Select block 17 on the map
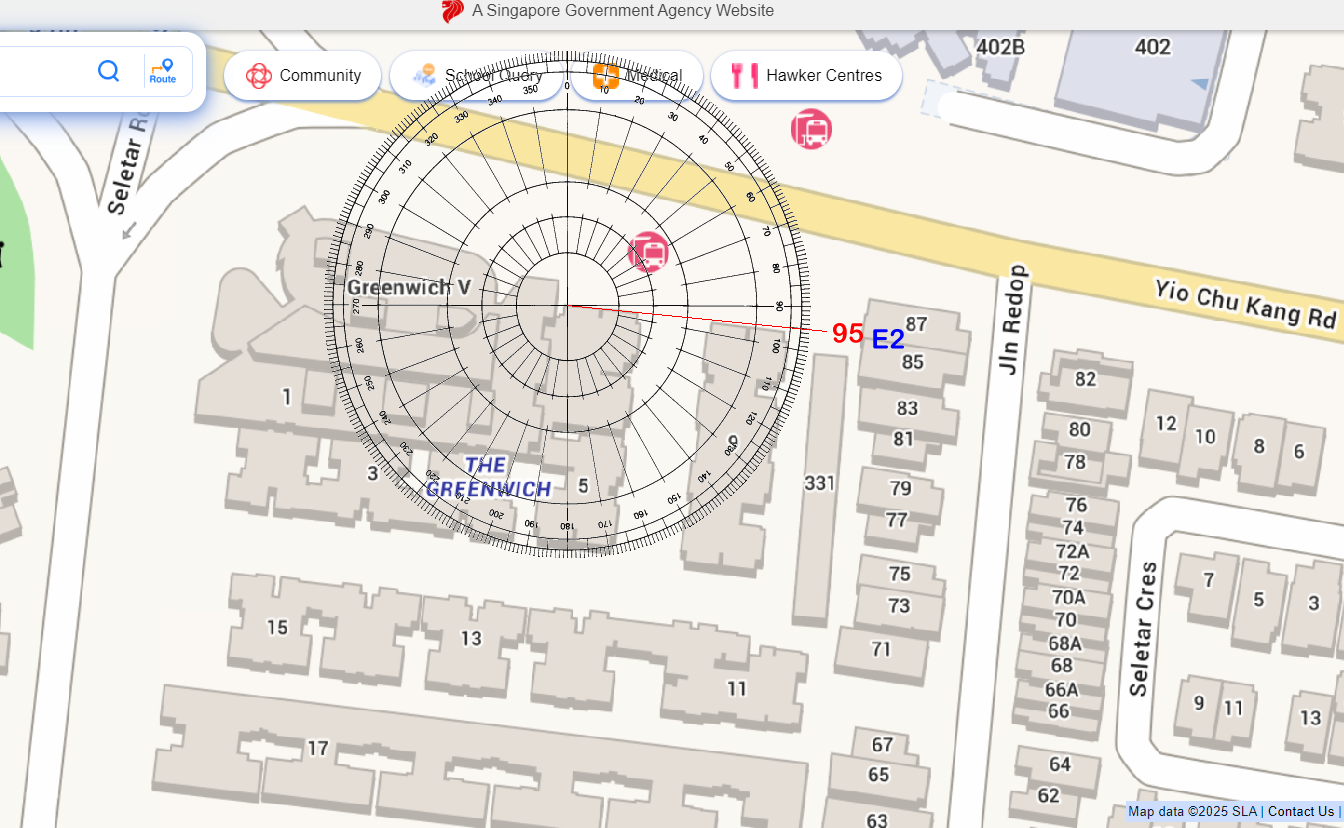Viewport: 1344px width, 828px height. coord(317,747)
